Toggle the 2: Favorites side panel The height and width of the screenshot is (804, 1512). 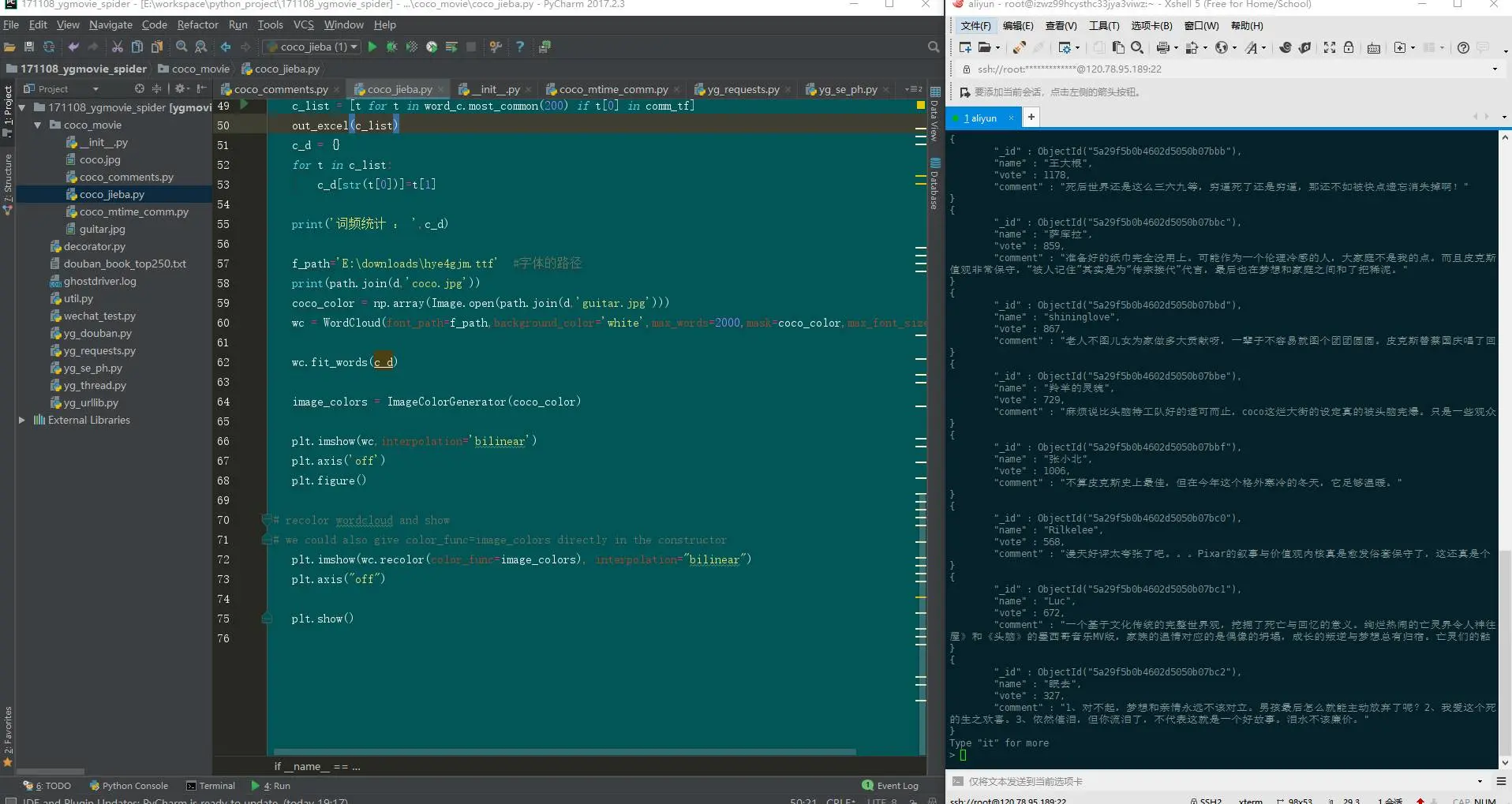click(x=8, y=736)
